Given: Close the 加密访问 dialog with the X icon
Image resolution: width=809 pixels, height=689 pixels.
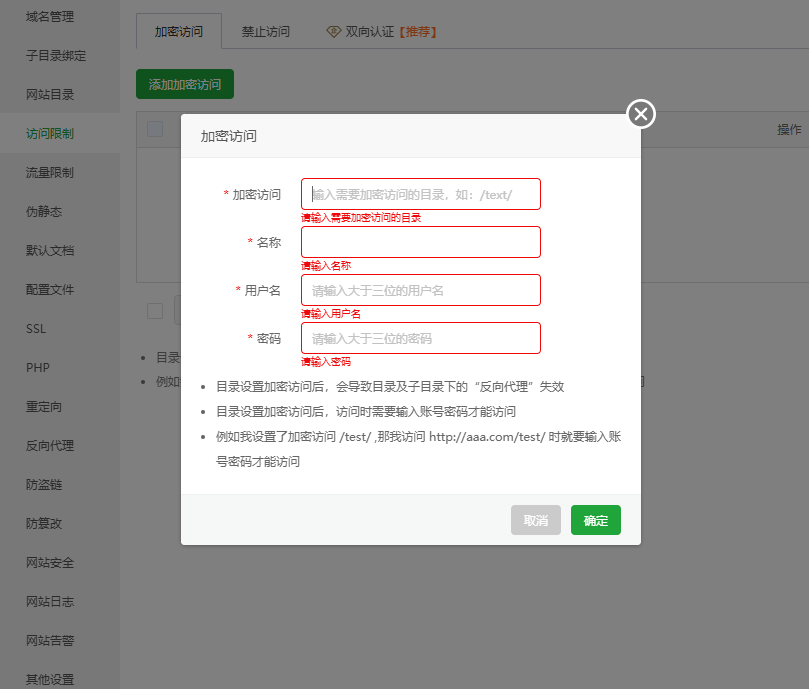Looking at the screenshot, I should tap(641, 114).
